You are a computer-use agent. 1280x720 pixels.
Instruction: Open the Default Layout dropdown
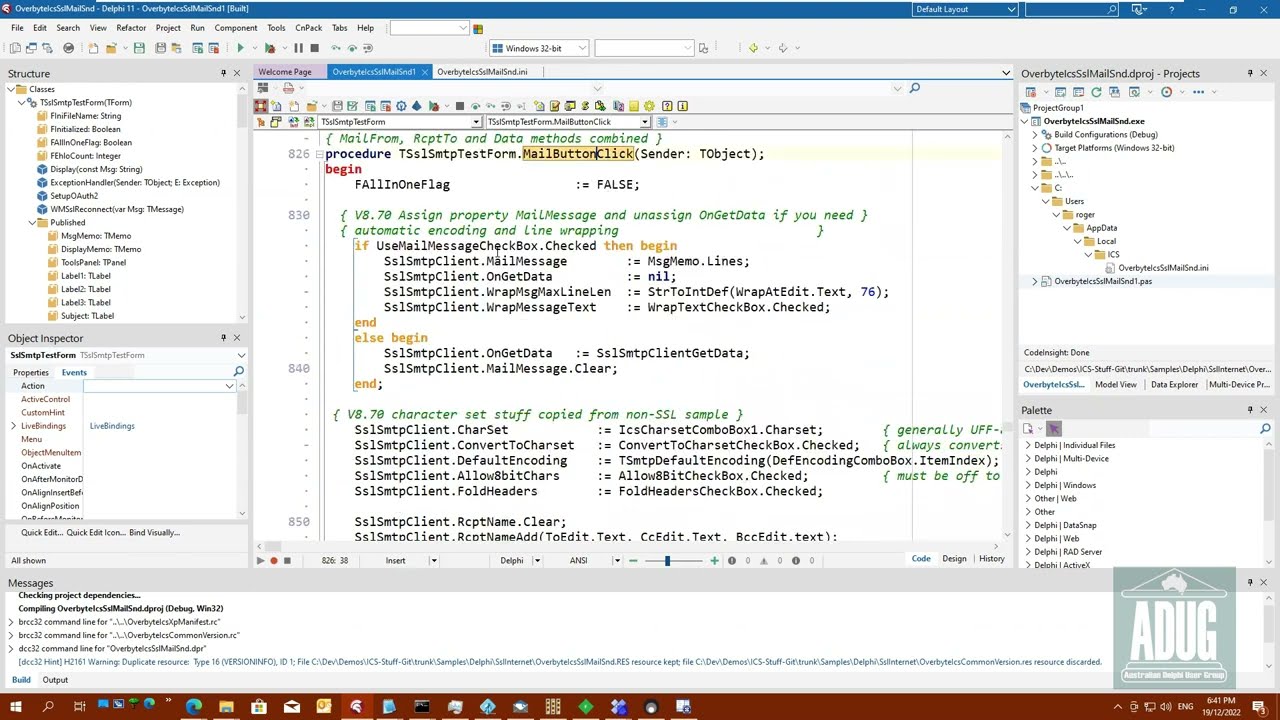[1011, 9]
